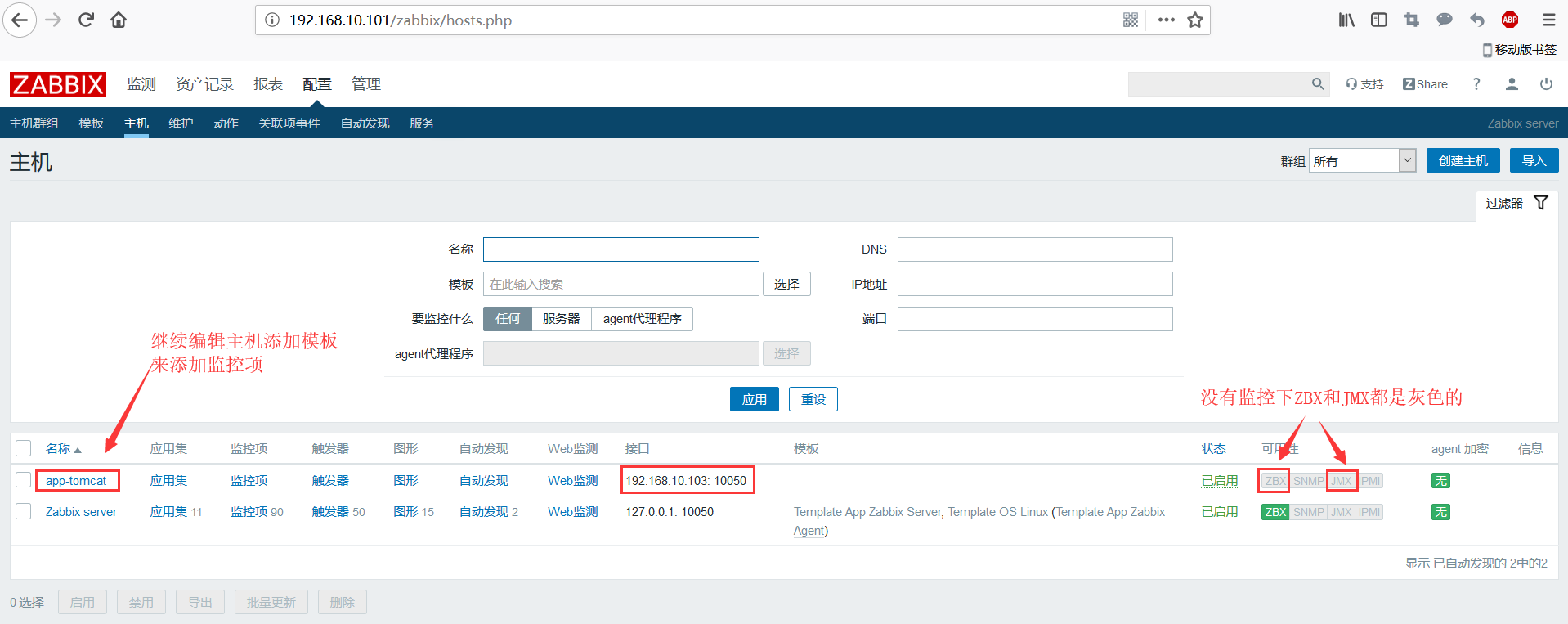Open Template OS Linux link
Screen dimensions: 1568x624
coord(997,512)
